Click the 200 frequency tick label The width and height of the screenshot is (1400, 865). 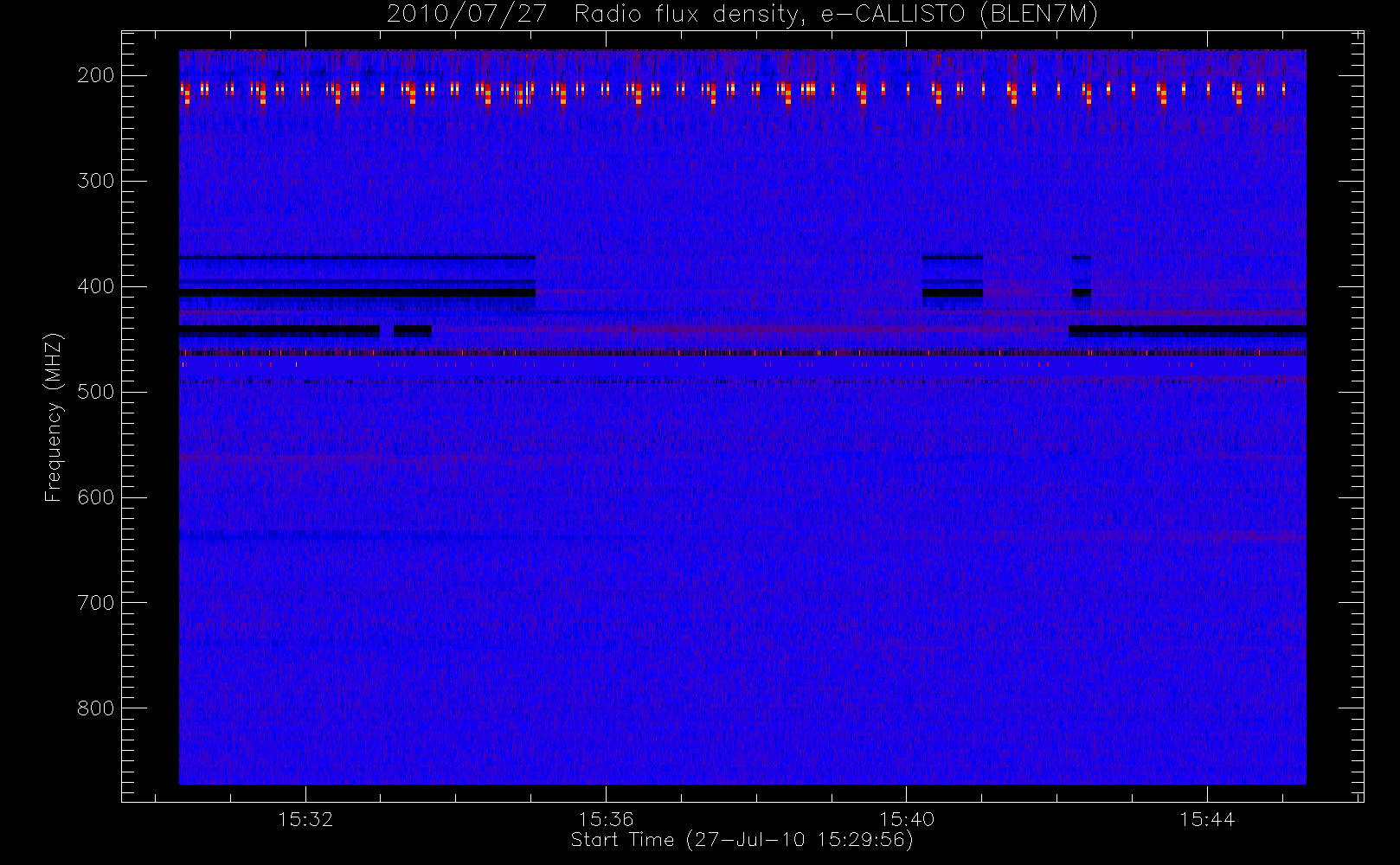tap(95, 75)
